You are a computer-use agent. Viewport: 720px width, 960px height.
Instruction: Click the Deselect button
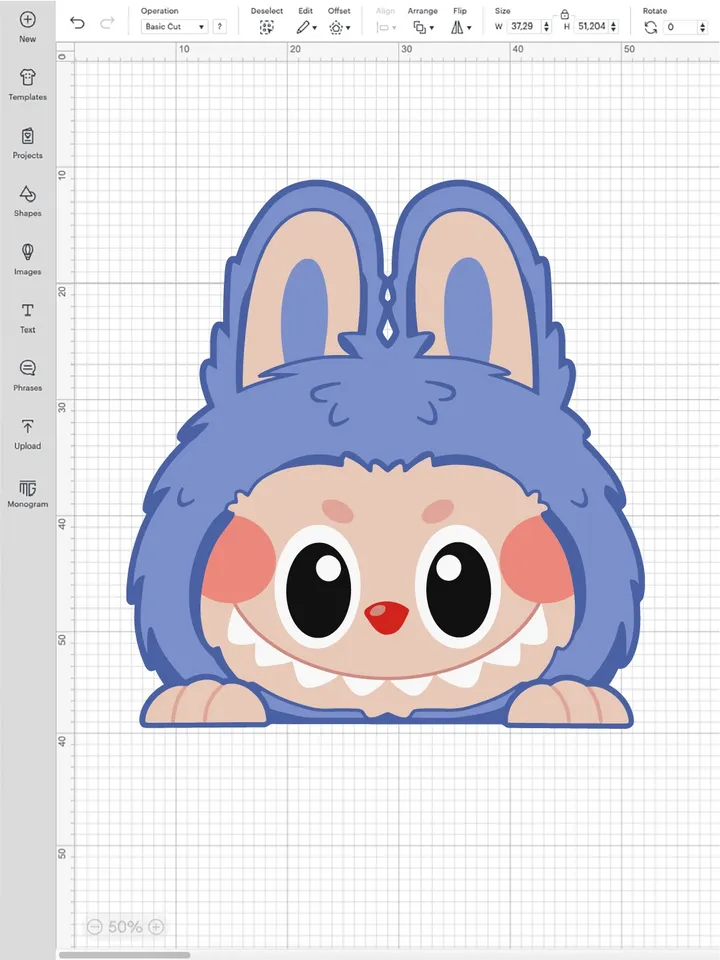click(x=266, y=28)
